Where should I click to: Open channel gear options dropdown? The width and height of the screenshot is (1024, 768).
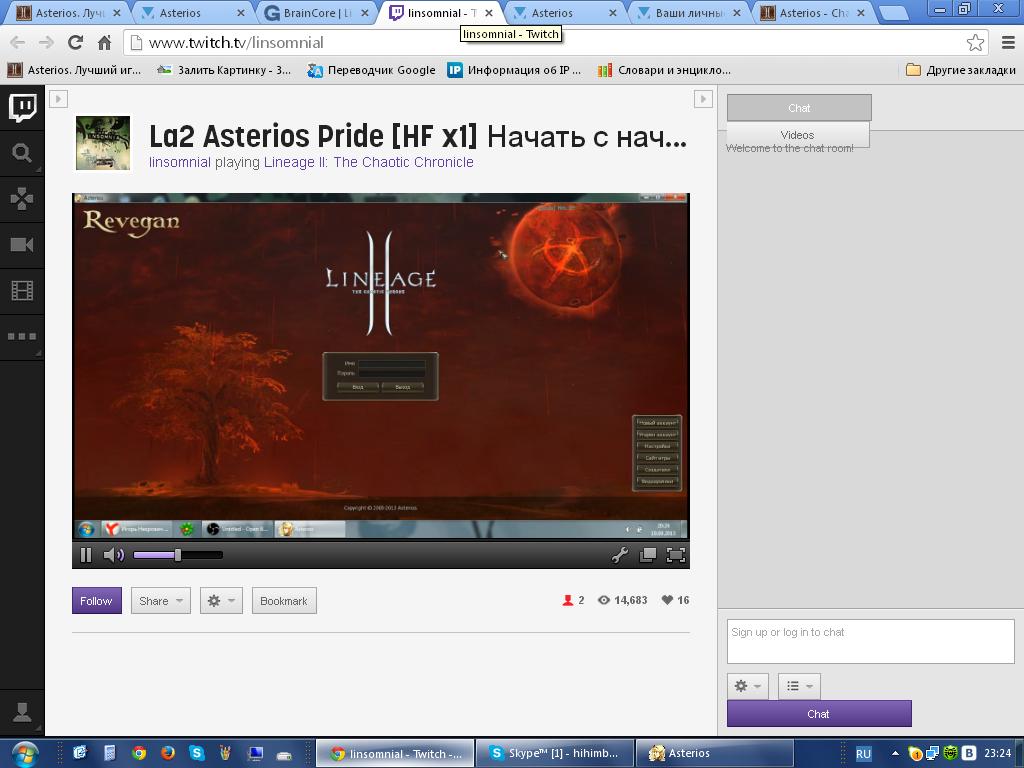click(221, 601)
